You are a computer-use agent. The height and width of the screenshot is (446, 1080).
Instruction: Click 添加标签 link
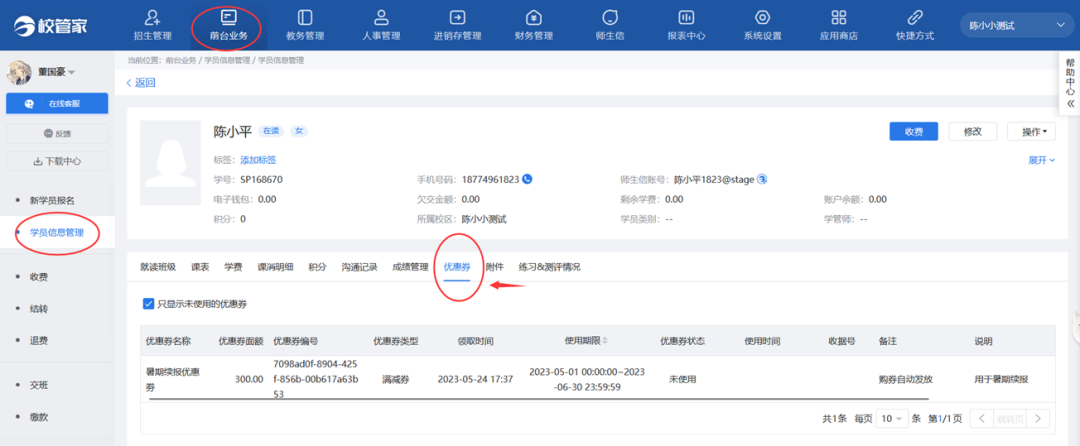click(x=258, y=160)
